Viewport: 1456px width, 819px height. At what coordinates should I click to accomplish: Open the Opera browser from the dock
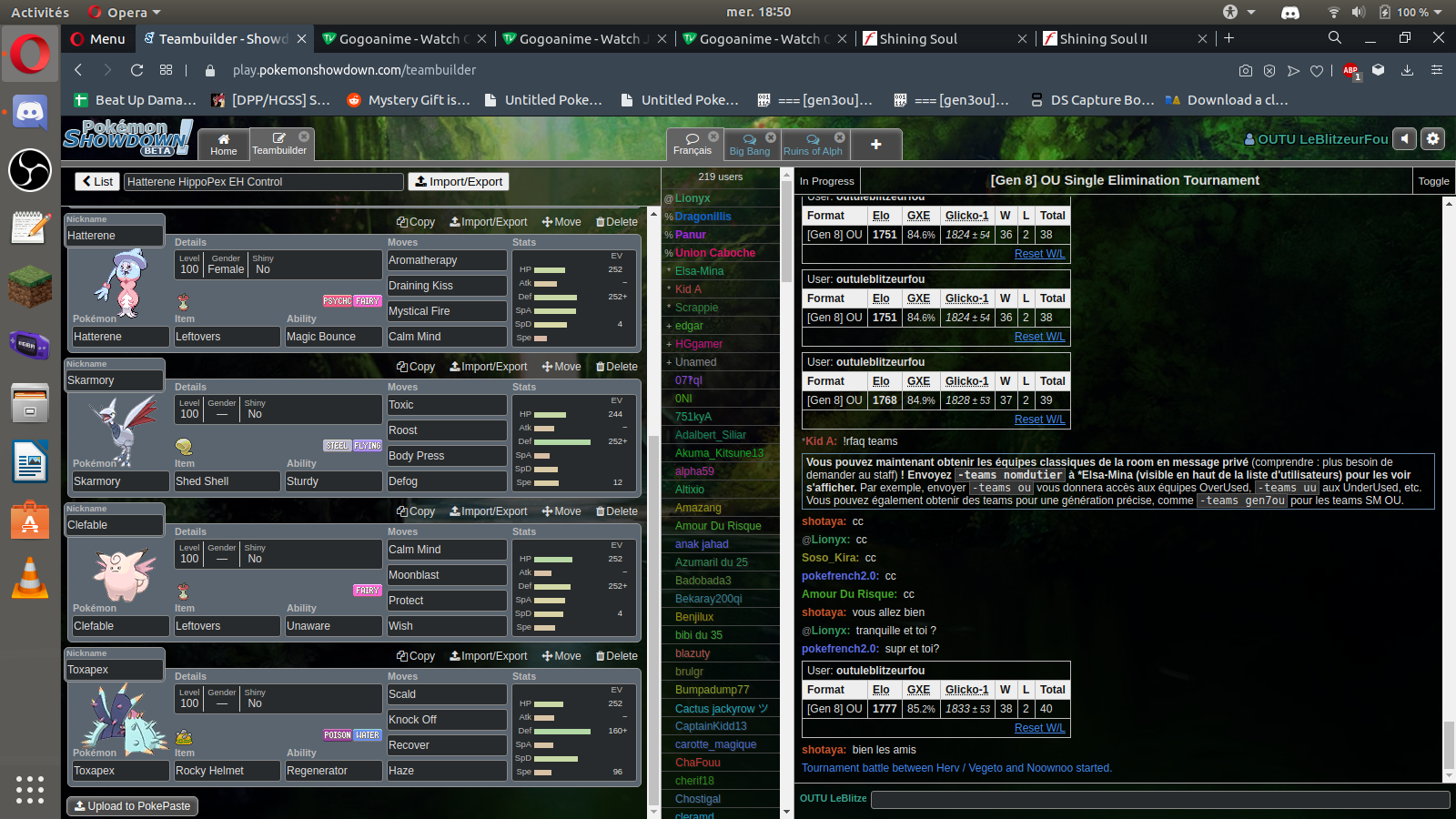(30, 54)
